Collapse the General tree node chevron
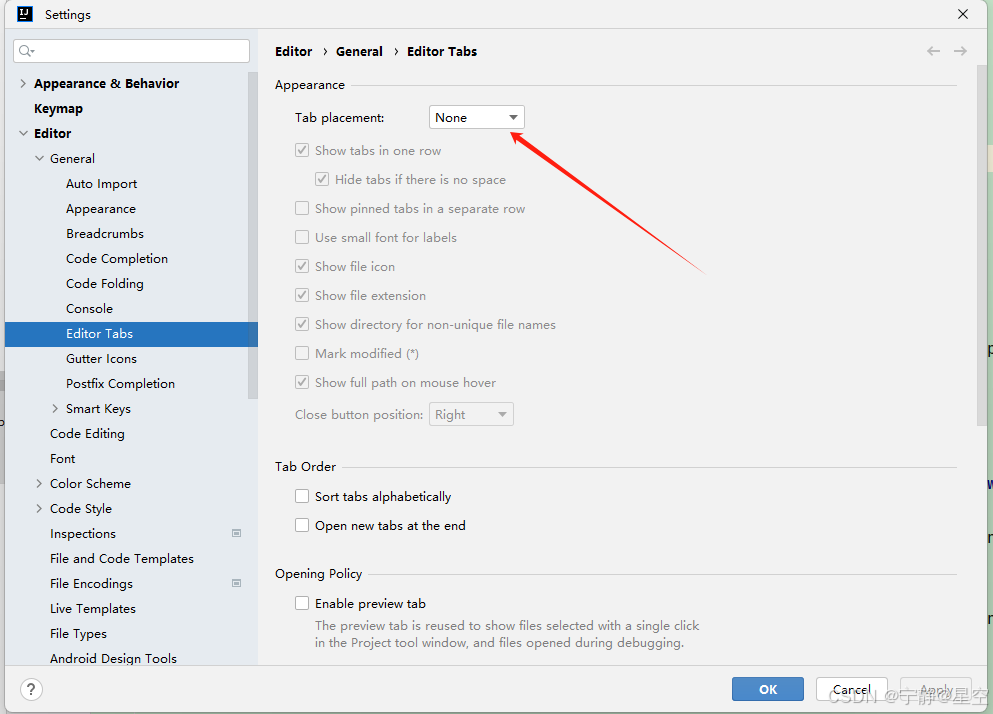The image size is (993, 714). coord(39,158)
